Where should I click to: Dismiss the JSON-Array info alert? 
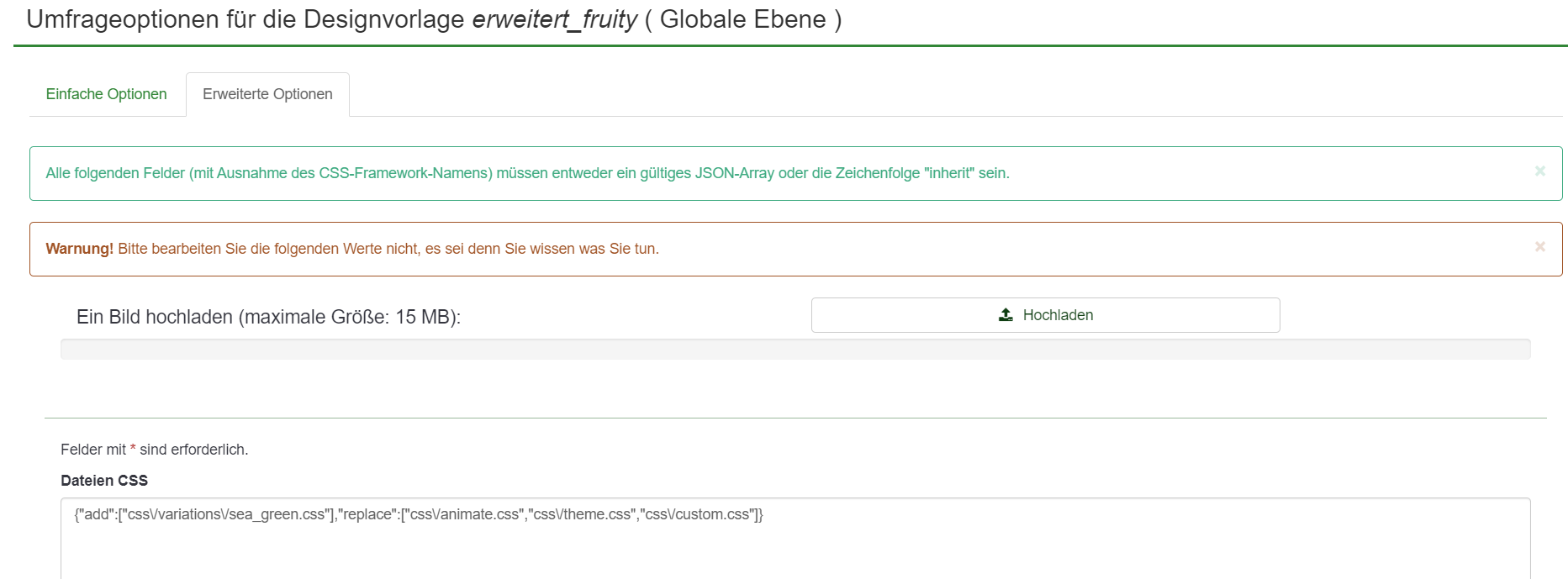click(1540, 171)
